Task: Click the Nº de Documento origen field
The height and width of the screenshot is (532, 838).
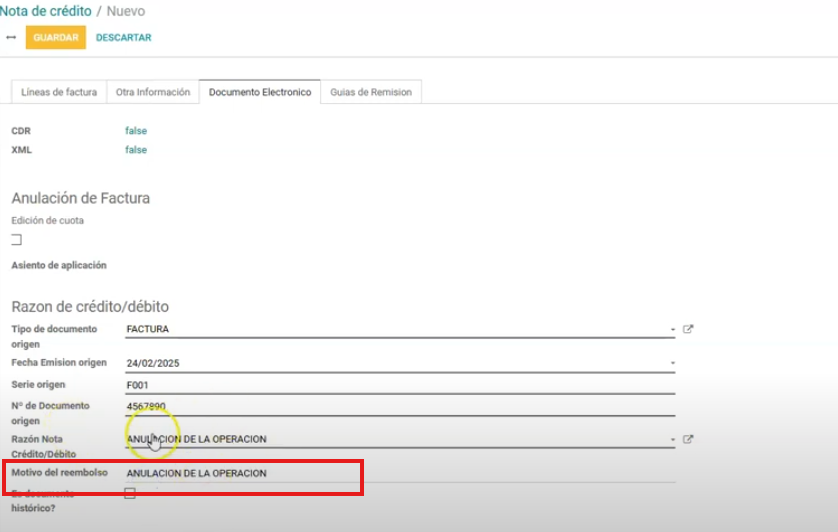Action: coord(400,406)
